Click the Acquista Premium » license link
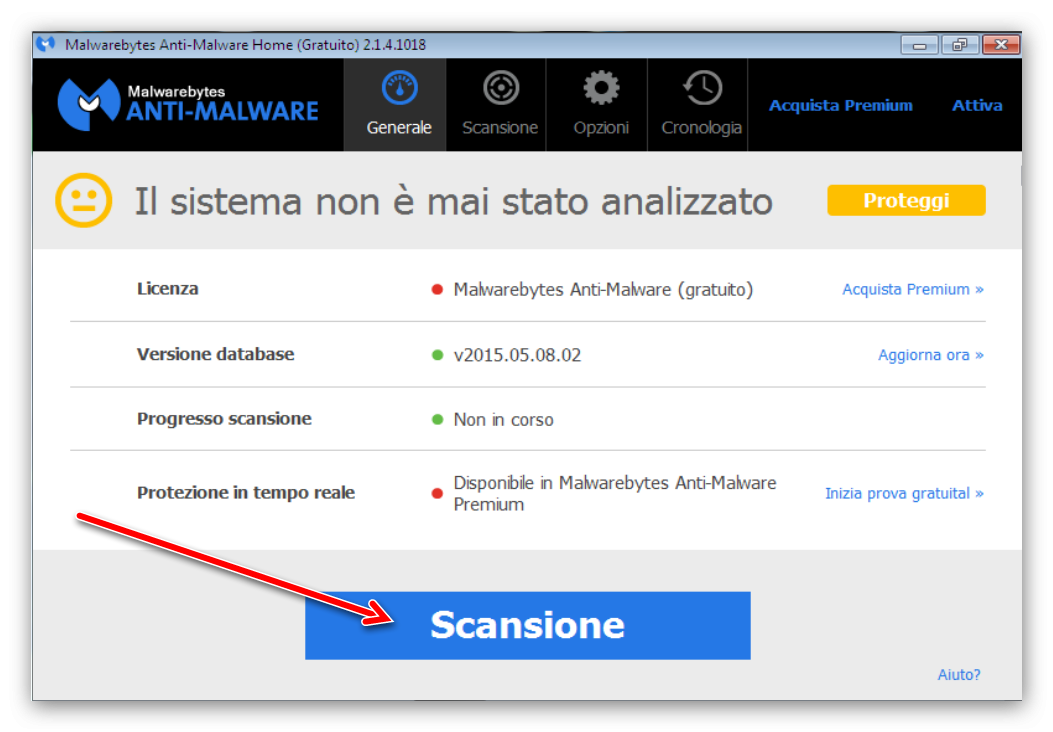 pos(913,289)
